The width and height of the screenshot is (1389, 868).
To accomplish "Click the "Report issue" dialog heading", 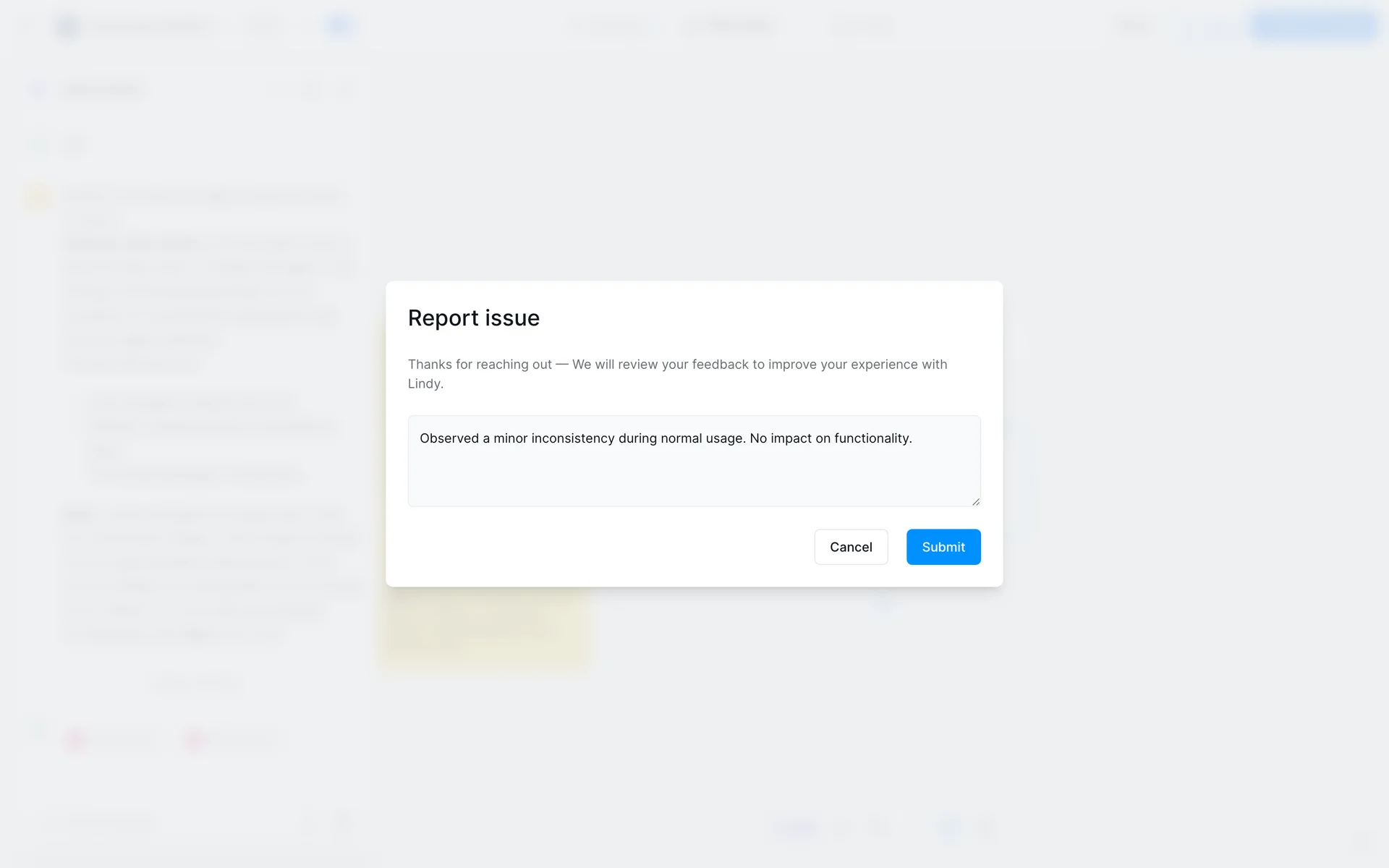I will click(473, 318).
